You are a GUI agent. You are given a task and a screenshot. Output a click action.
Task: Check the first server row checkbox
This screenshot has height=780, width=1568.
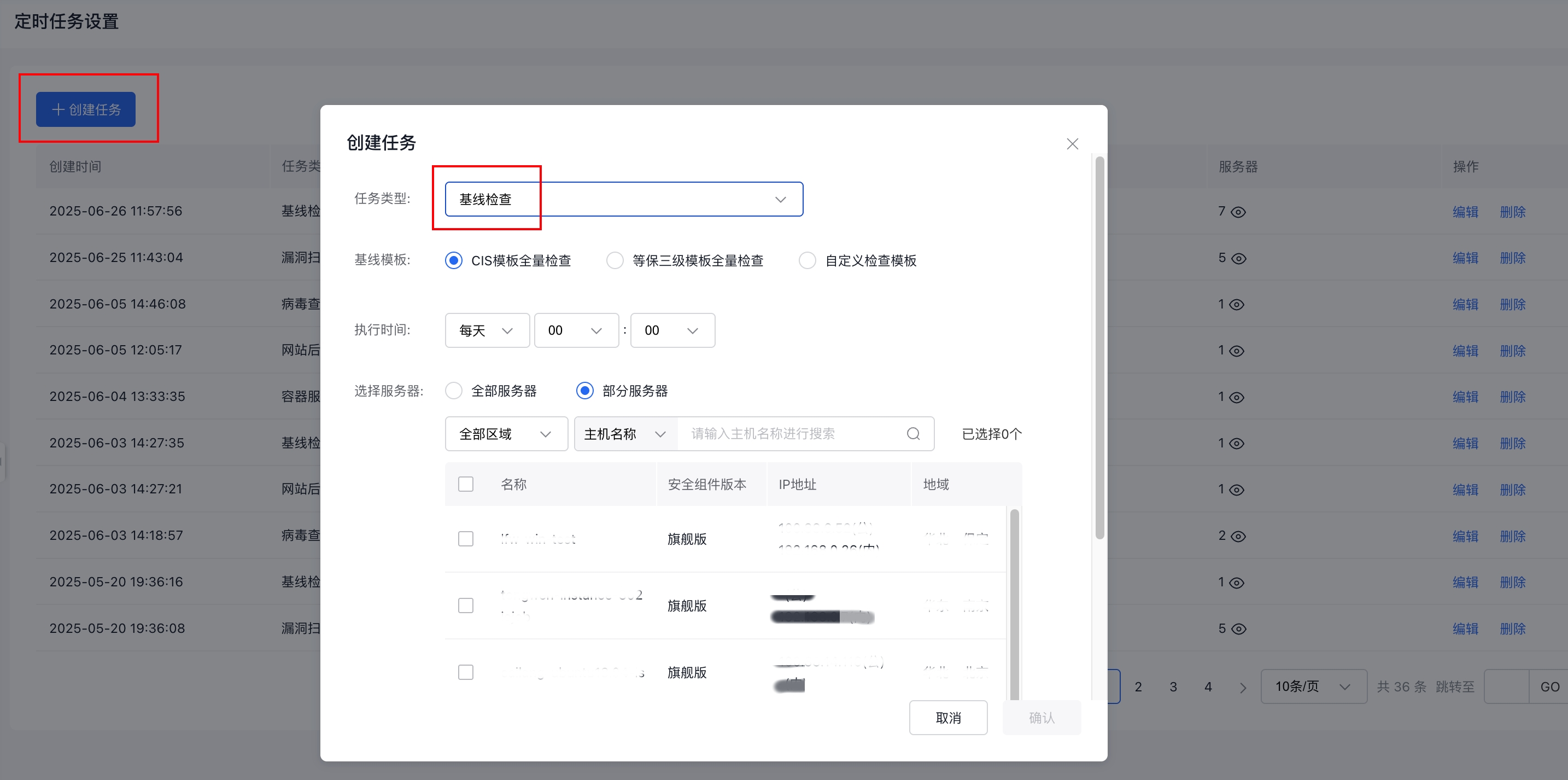(x=466, y=539)
